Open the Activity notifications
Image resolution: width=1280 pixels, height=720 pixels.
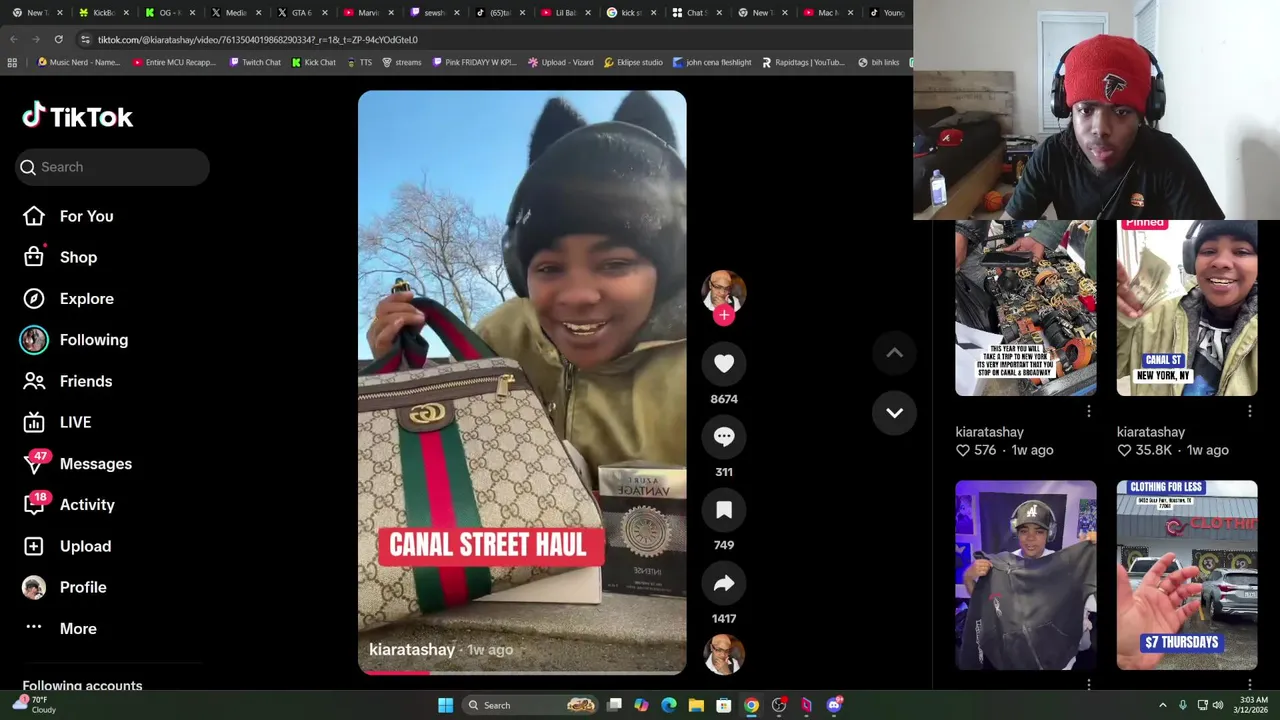(70, 504)
